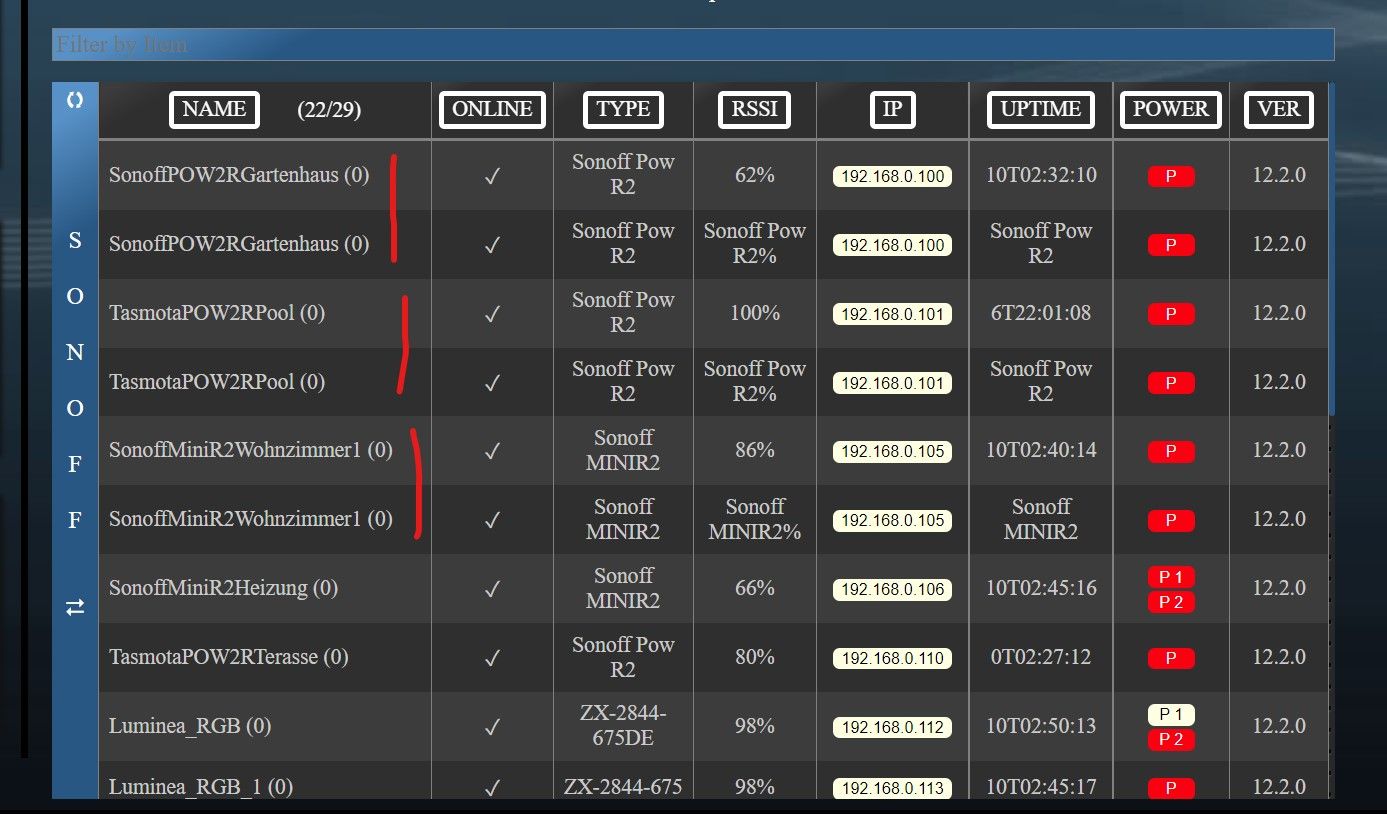This screenshot has height=814, width=1387.
Task: Click the uptime value 0T02:27:12
Action: [x=1041, y=657]
